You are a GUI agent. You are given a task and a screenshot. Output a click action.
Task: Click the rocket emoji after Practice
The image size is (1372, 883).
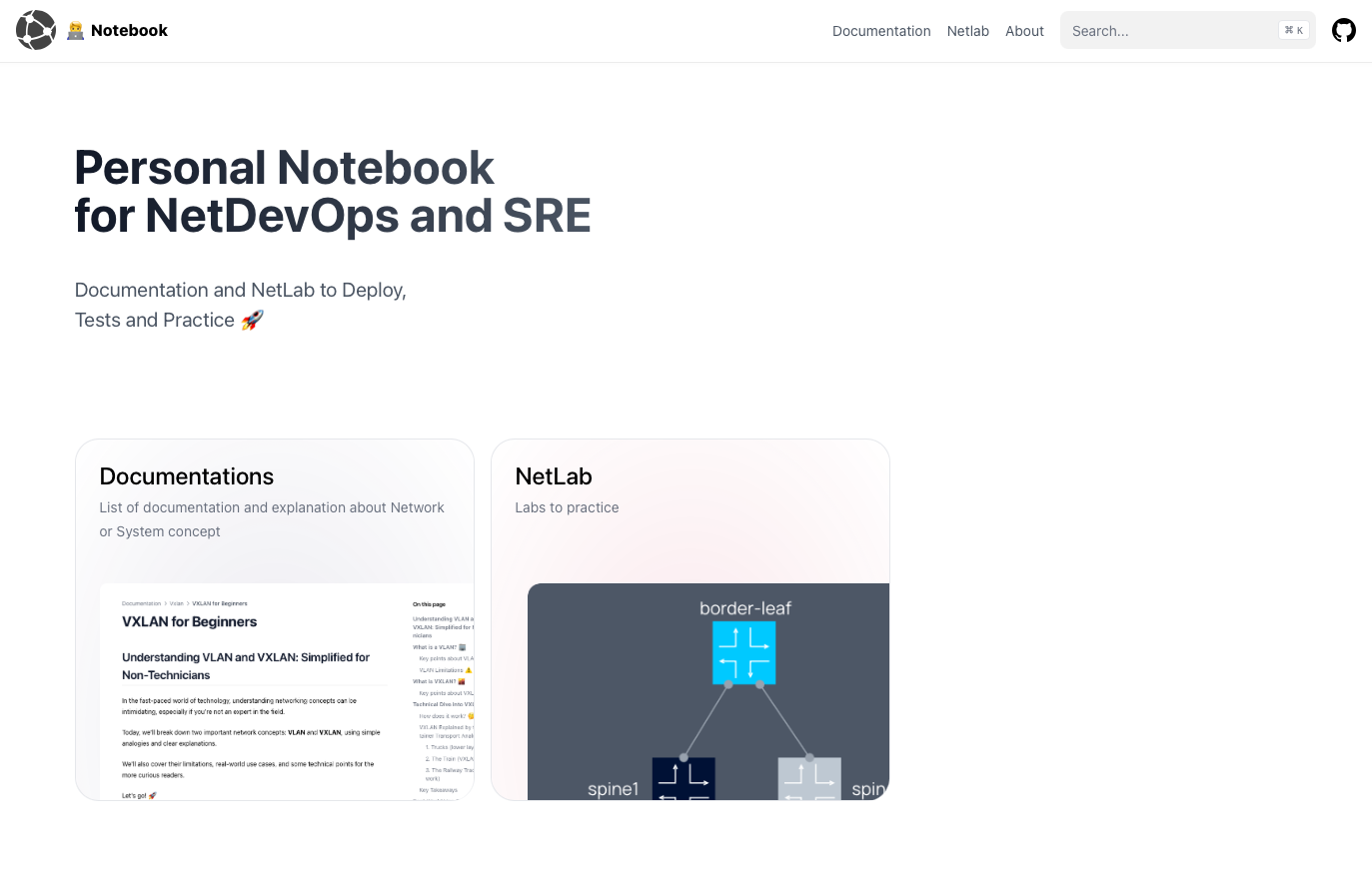pos(252,320)
